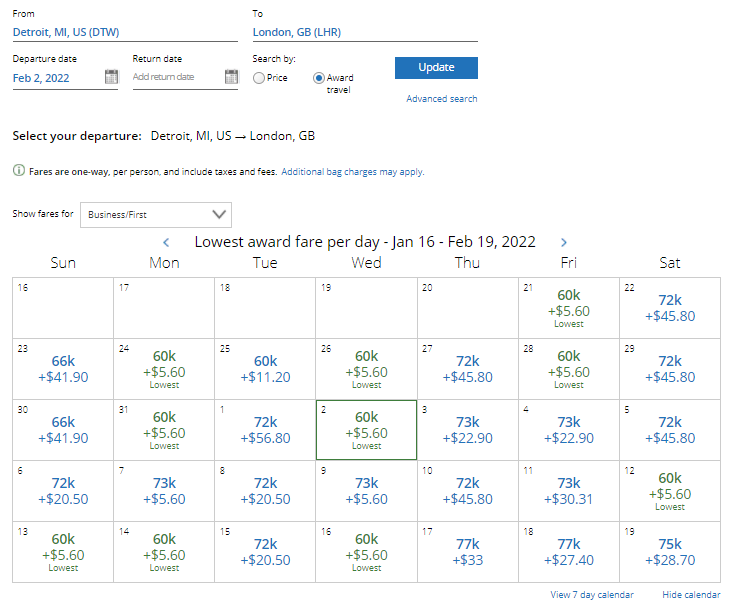This screenshot has height=607, width=735.
Task: Open the departure date calendar icon
Action: click(x=111, y=77)
